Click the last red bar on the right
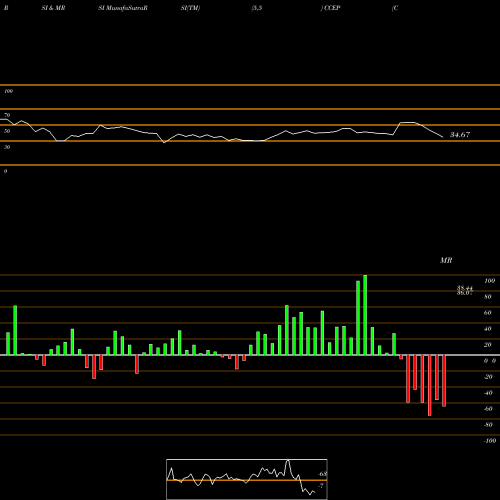The height and width of the screenshot is (500, 500). (x=444, y=381)
